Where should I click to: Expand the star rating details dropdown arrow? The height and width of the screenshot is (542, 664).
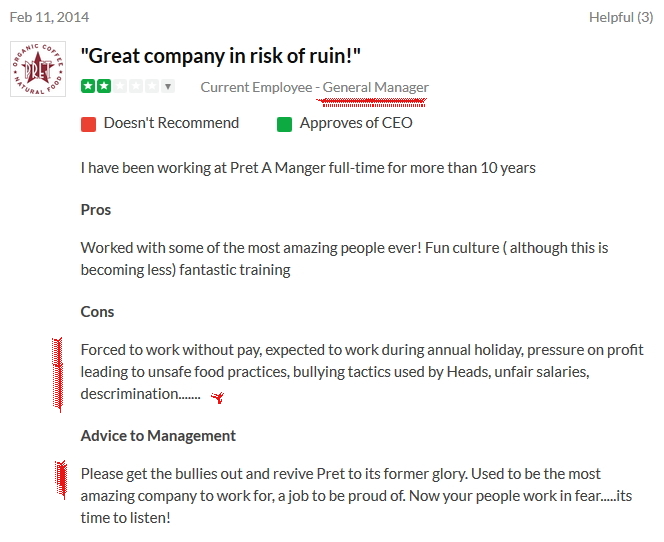[x=168, y=87]
